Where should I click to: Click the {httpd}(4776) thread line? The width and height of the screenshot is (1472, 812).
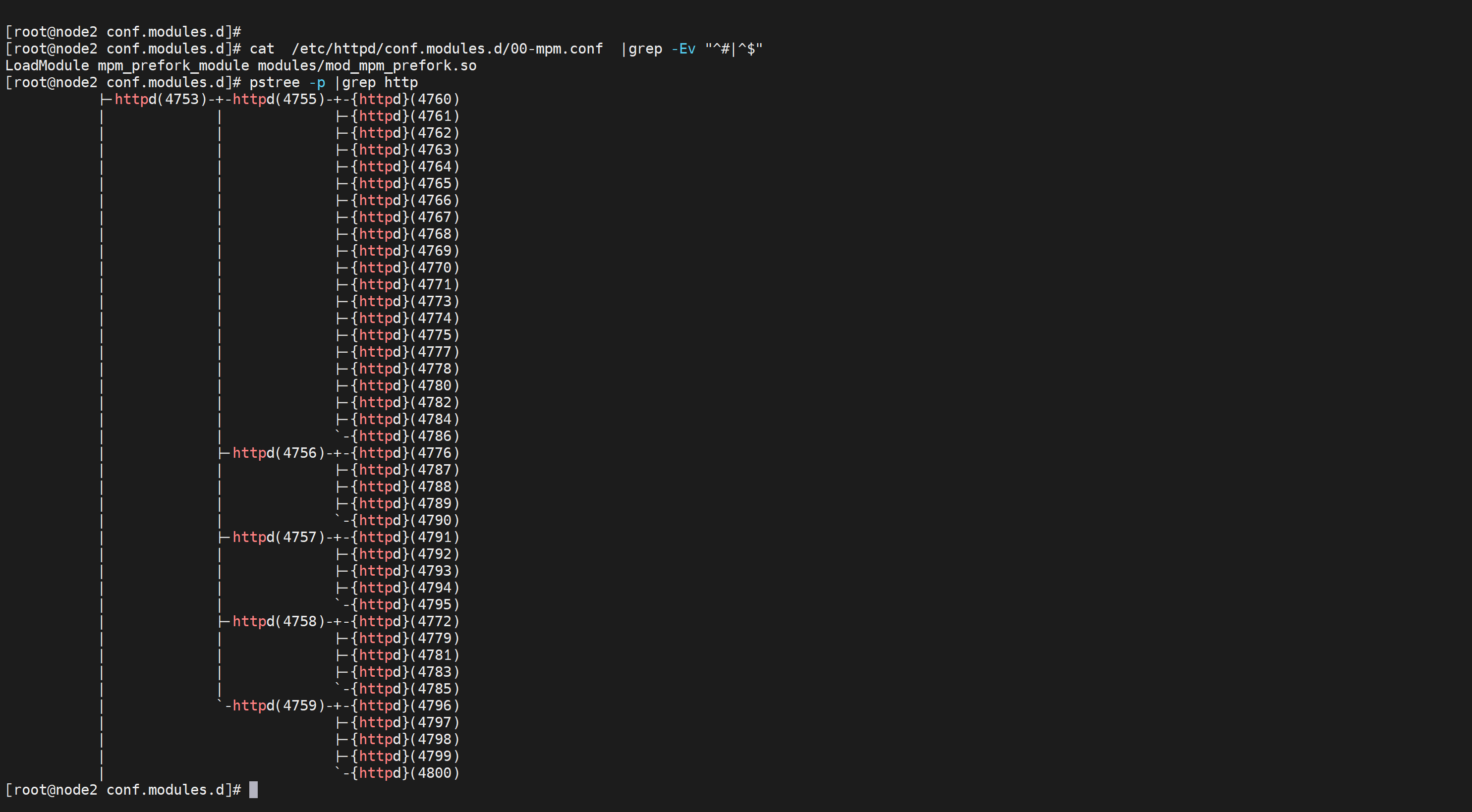click(x=405, y=453)
